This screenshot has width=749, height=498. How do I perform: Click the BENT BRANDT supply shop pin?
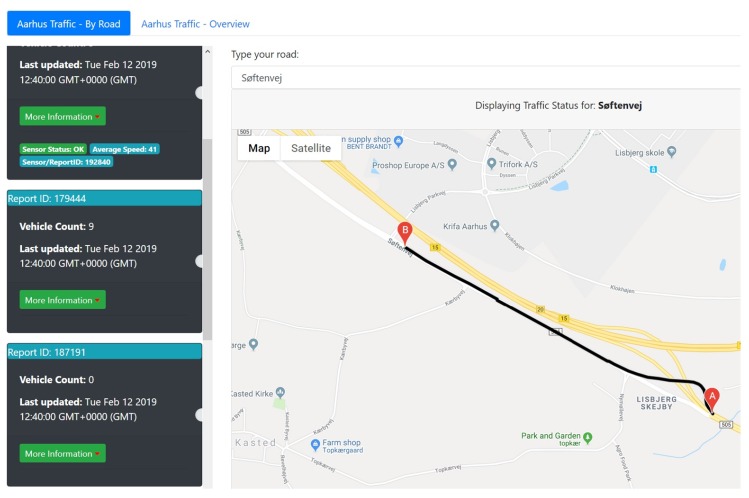(x=398, y=140)
